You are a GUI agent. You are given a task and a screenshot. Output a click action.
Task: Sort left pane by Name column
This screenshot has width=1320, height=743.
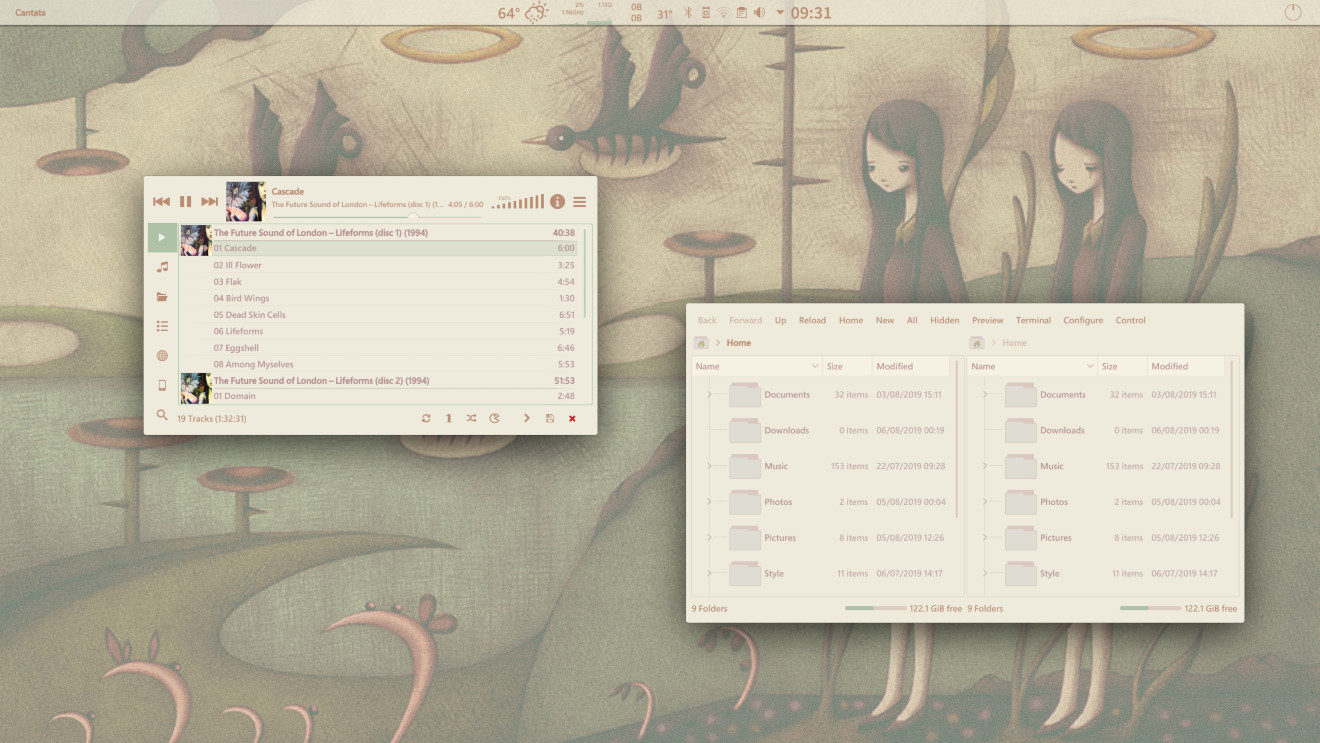757,366
